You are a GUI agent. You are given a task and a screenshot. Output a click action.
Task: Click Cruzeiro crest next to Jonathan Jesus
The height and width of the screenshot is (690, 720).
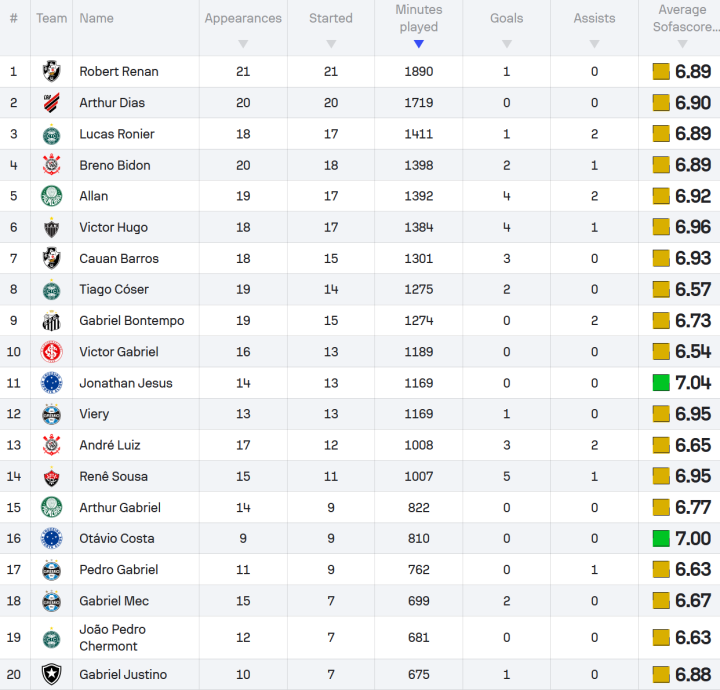click(51, 383)
